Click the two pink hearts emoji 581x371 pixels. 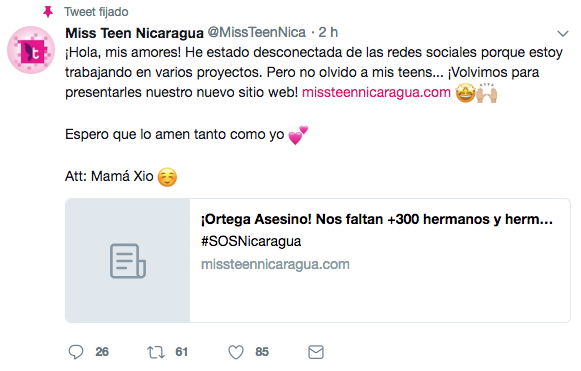tap(298, 135)
